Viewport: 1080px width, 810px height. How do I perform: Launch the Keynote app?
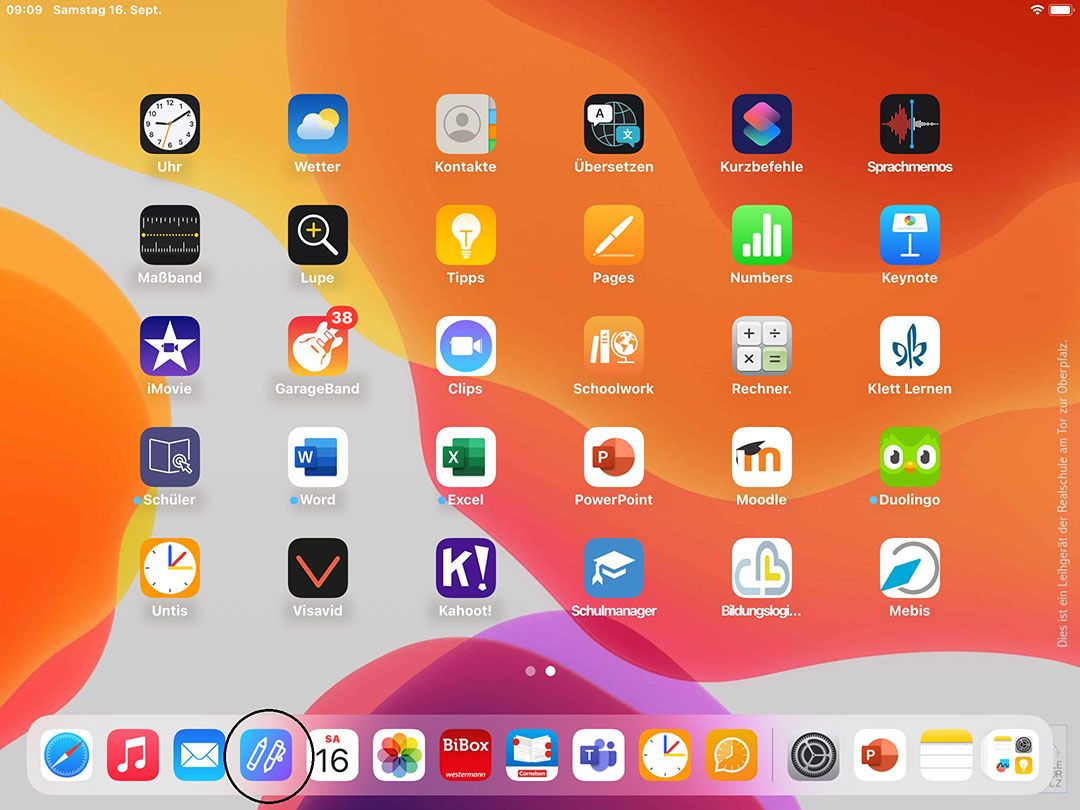(910, 235)
